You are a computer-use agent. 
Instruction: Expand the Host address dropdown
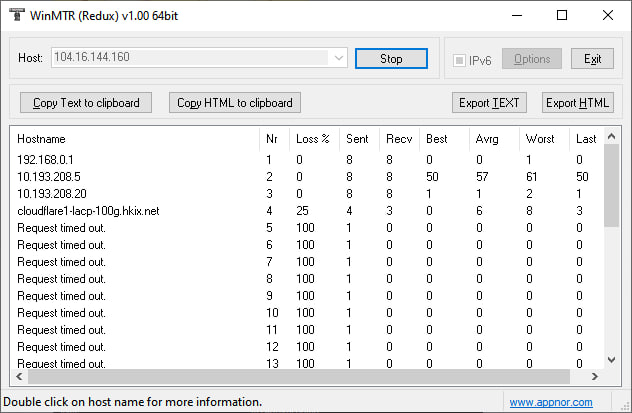tap(338, 59)
